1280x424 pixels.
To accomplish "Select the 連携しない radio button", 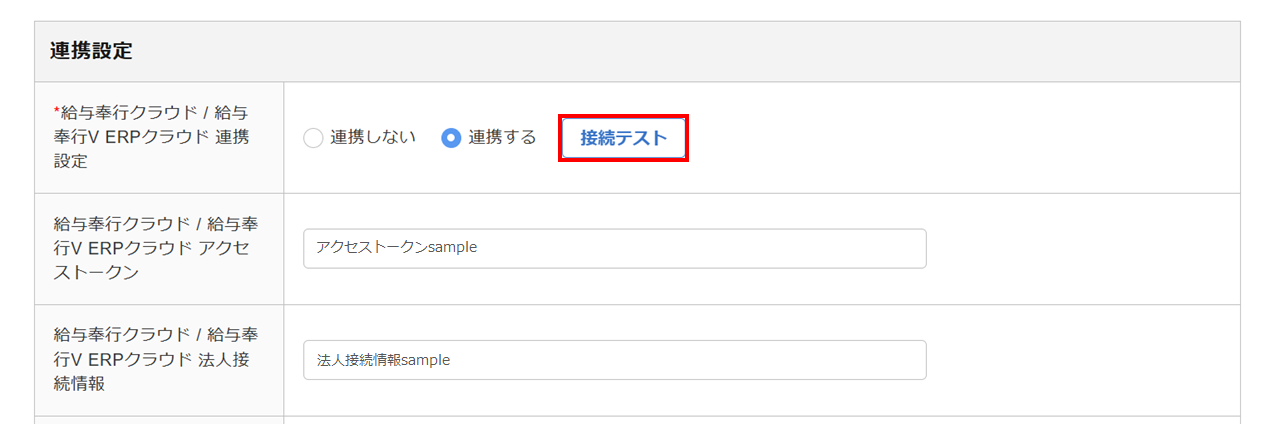I will [x=313, y=138].
